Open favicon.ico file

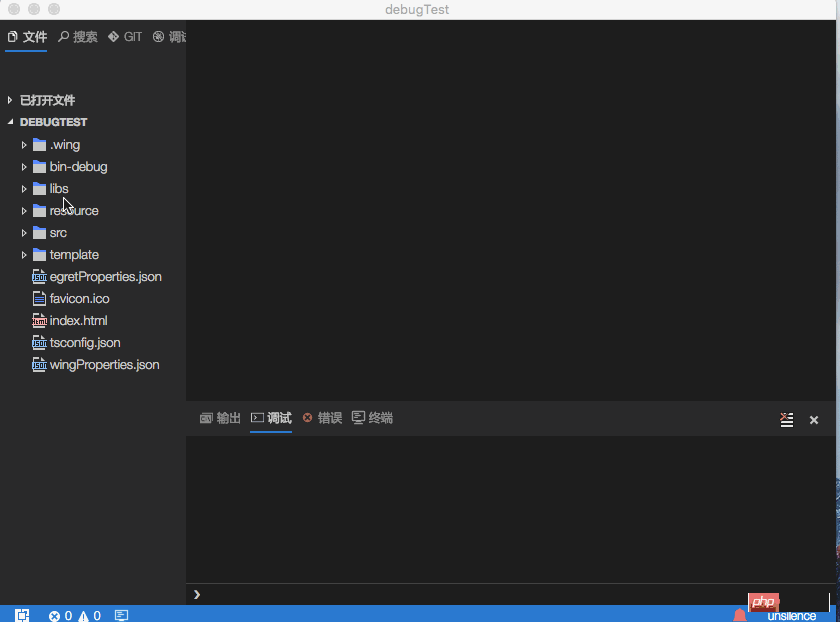79,298
